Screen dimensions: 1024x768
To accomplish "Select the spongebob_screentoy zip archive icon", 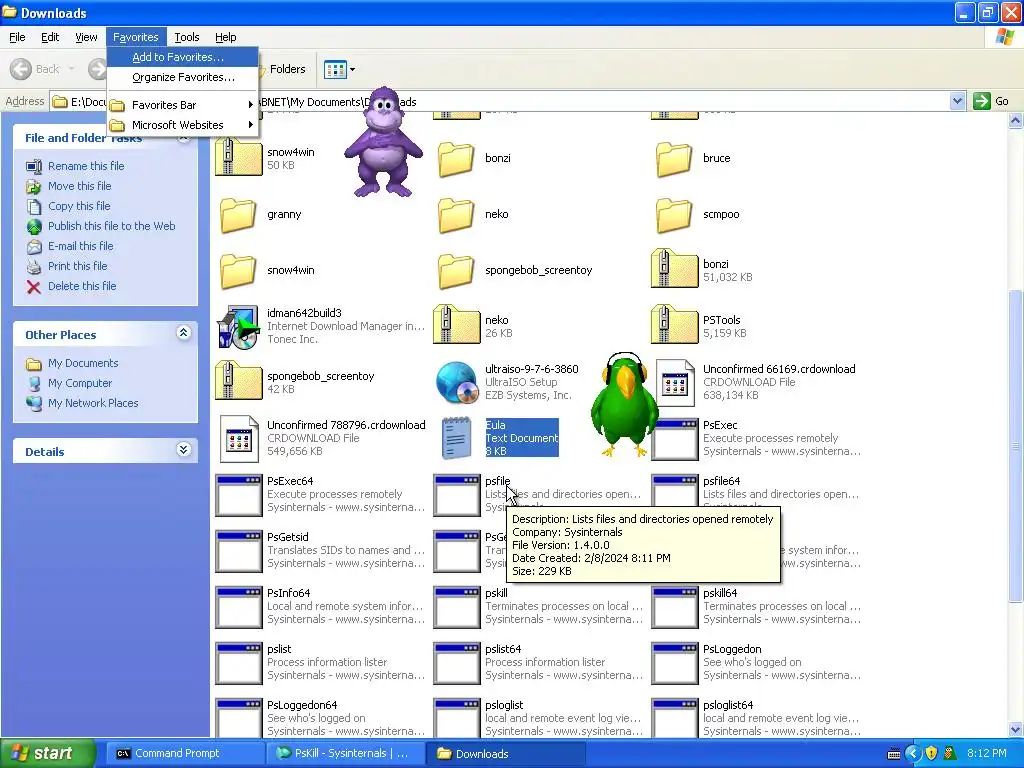I will pos(238,381).
